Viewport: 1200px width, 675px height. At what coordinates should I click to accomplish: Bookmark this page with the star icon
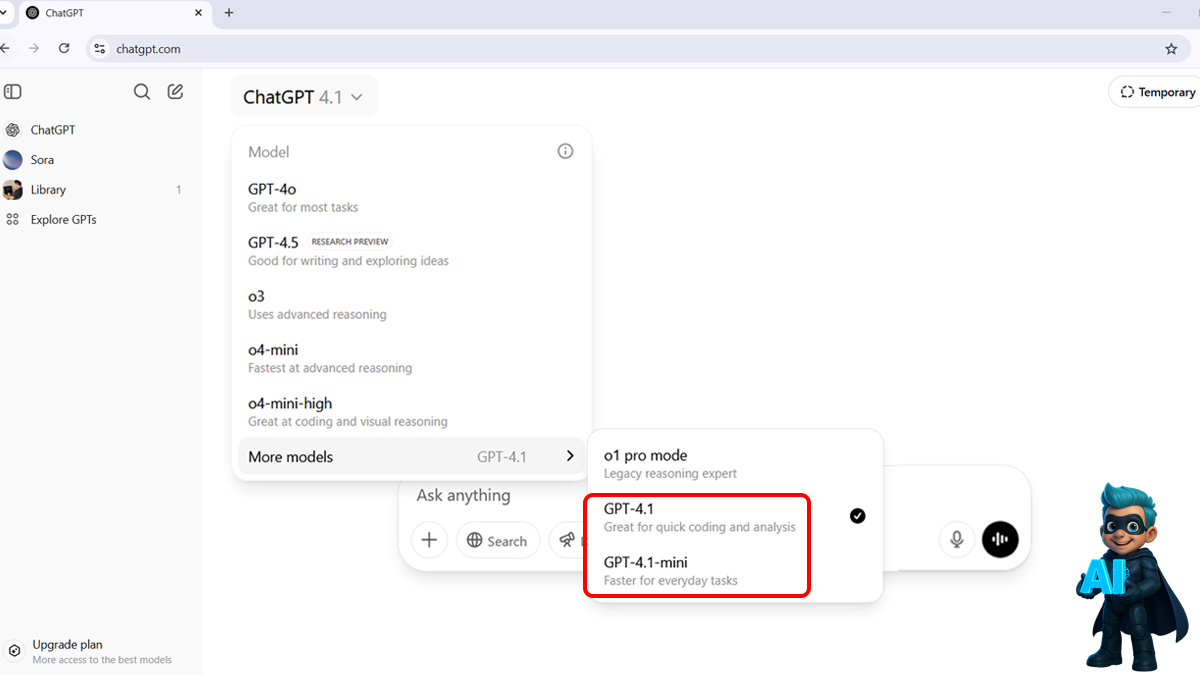tap(1171, 48)
